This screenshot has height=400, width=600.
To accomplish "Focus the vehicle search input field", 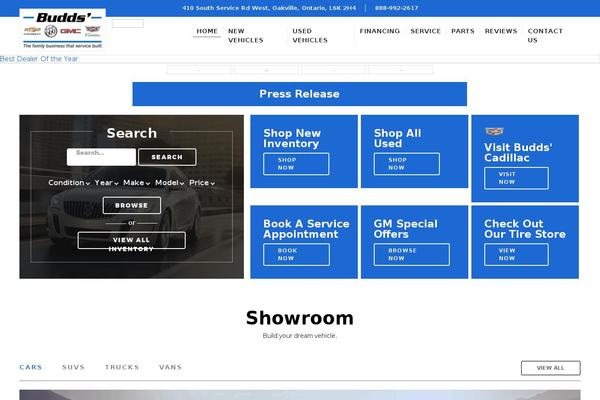I will point(101,157).
